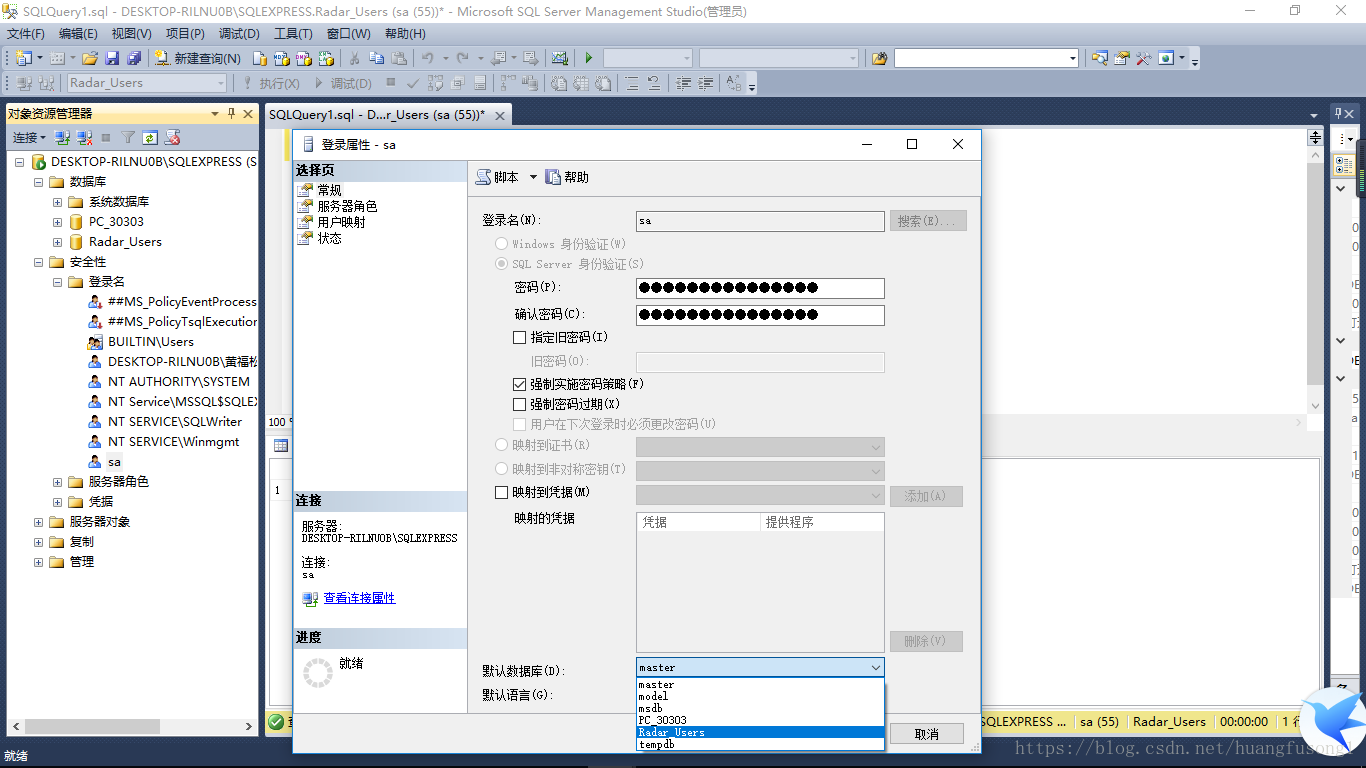Open the default database (默认数据库) combo box
This screenshot has height=768, width=1366.
click(x=760, y=667)
